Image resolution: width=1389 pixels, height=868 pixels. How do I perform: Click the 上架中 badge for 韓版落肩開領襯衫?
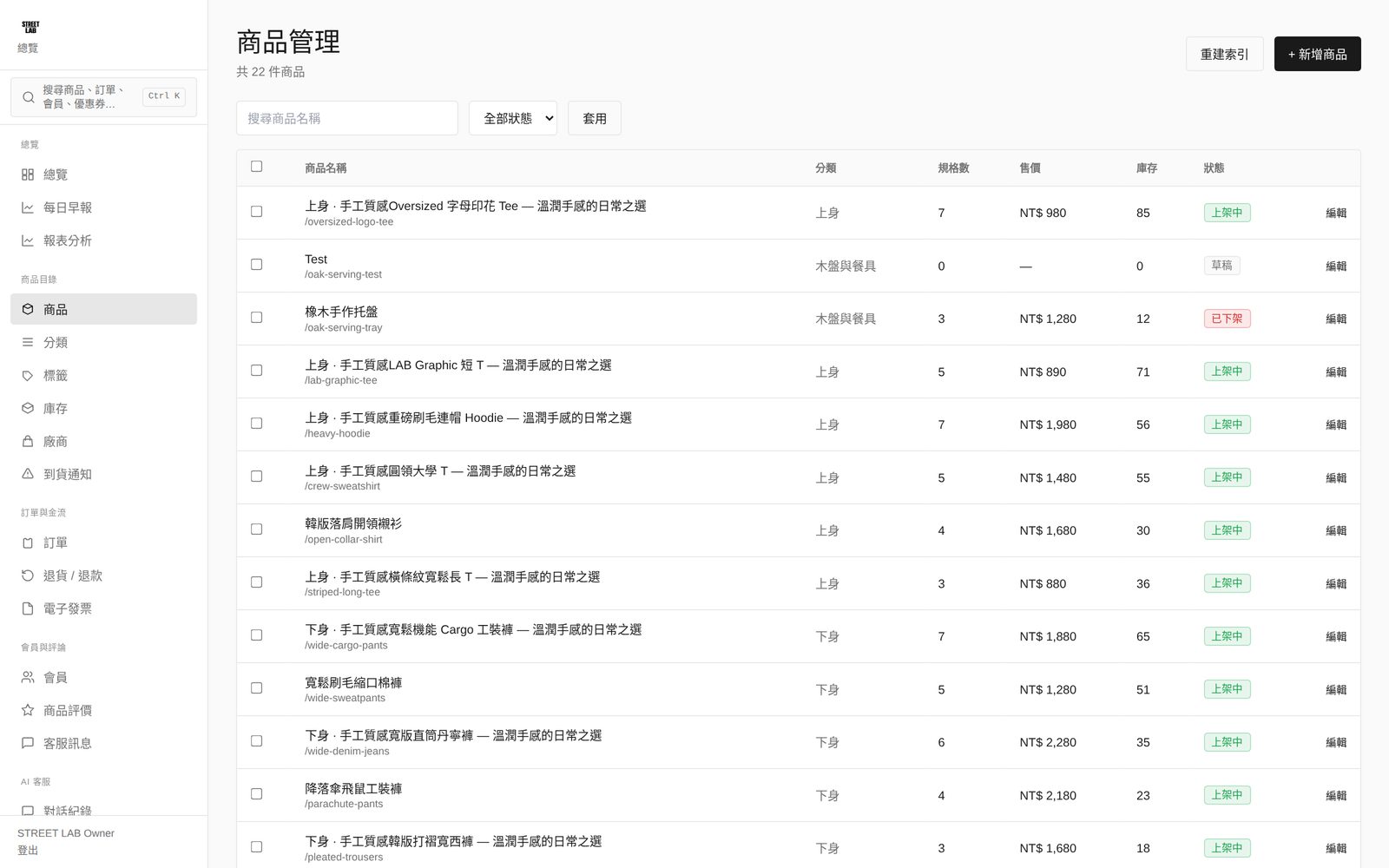point(1227,530)
